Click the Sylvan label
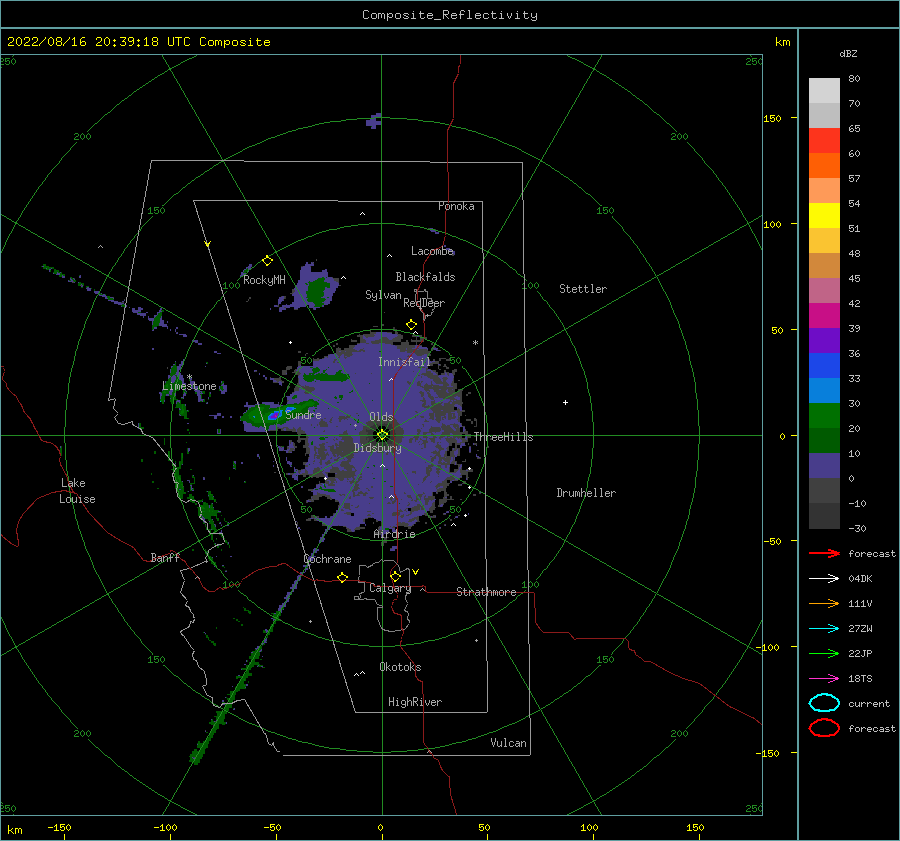This screenshot has height=841, width=900. [x=383, y=295]
